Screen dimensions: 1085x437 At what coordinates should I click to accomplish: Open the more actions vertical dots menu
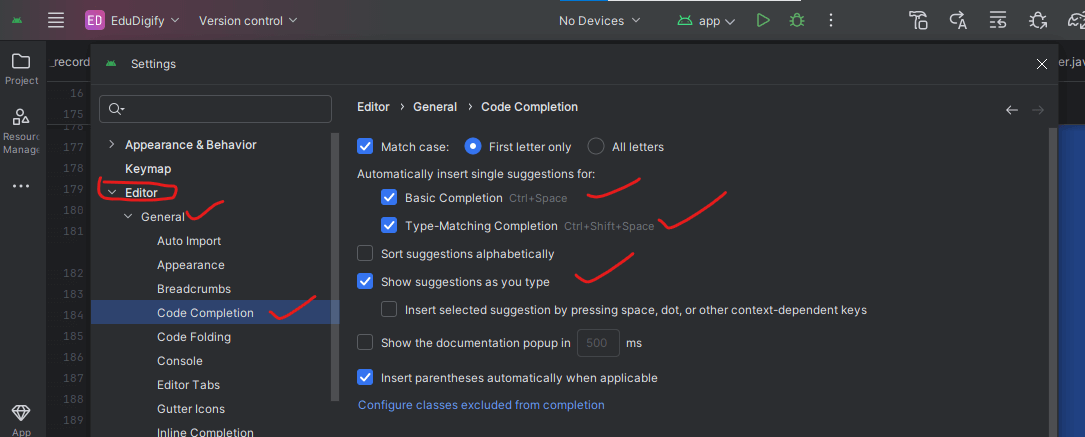click(830, 21)
